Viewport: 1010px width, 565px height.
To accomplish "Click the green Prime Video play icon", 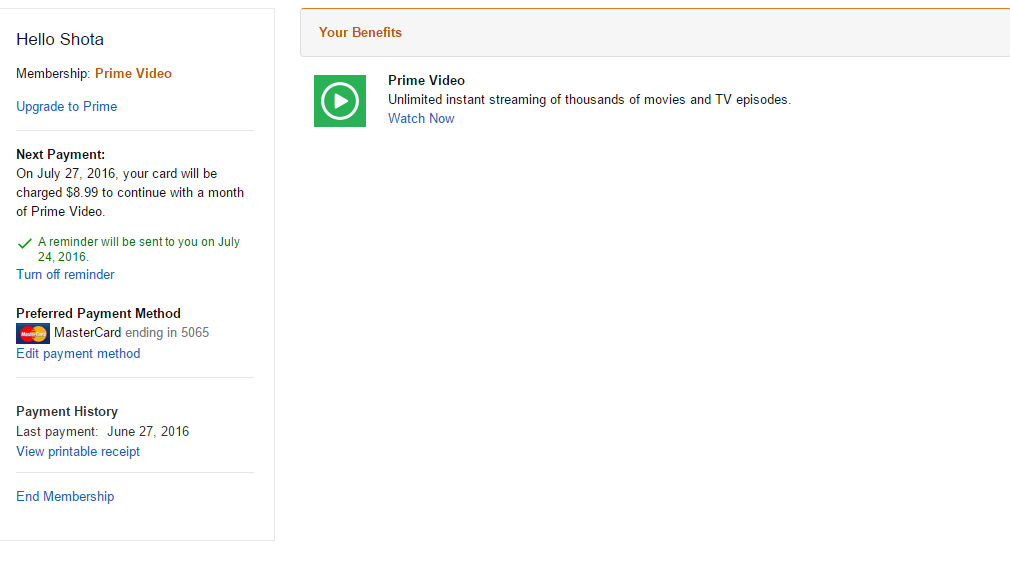I will (x=340, y=101).
